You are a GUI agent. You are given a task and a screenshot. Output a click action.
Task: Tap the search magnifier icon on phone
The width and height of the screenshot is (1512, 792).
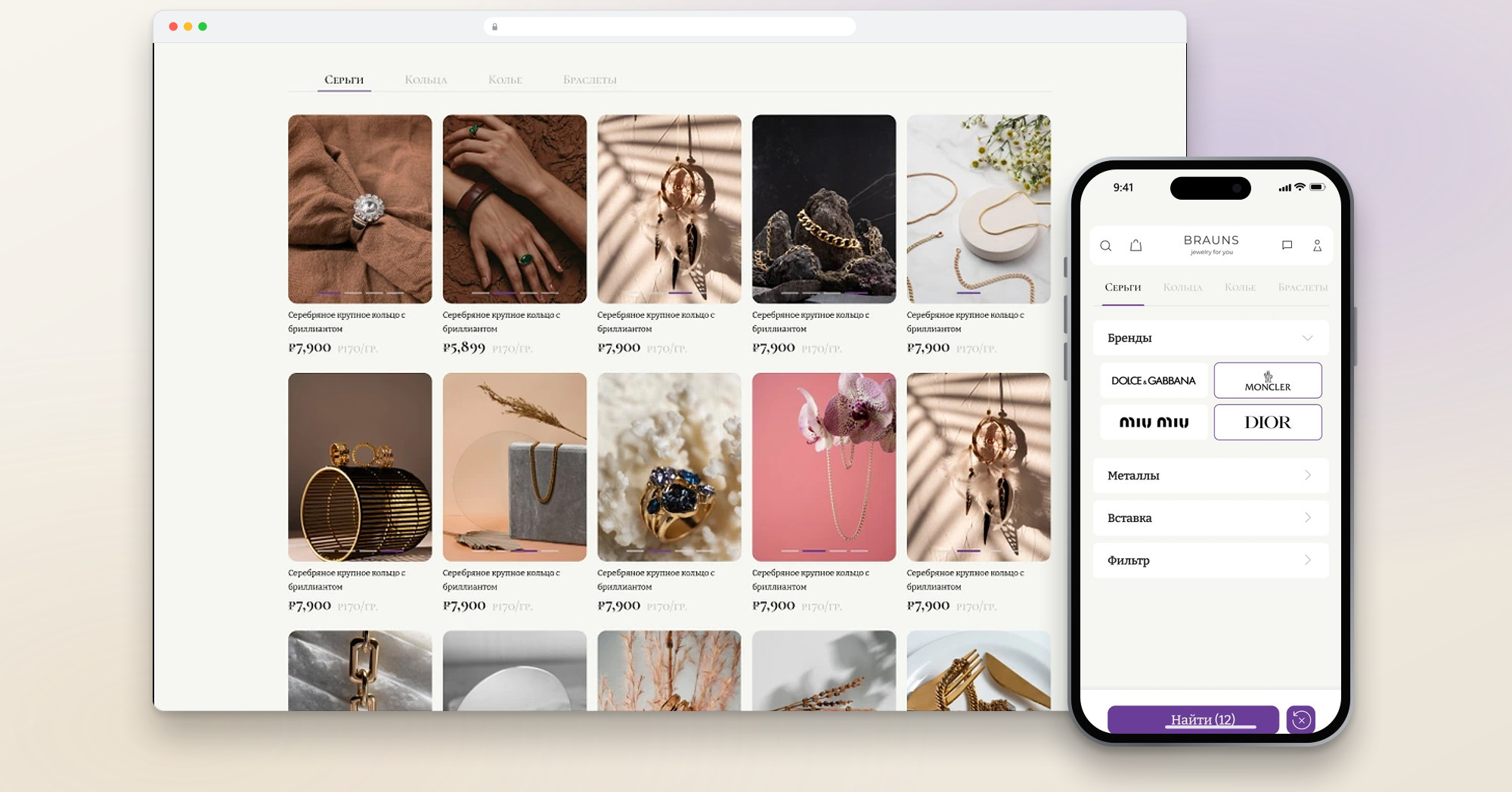pyautogui.click(x=1105, y=246)
